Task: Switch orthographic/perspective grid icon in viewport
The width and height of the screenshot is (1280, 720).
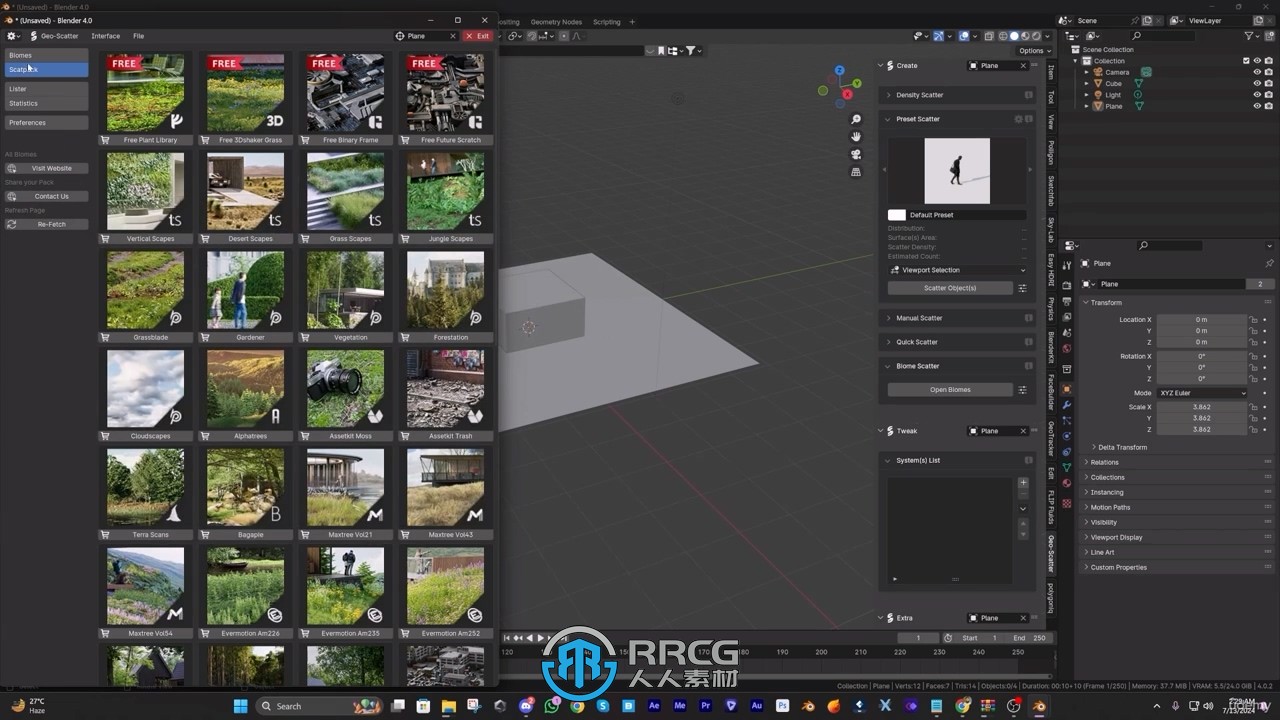Action: [x=856, y=172]
